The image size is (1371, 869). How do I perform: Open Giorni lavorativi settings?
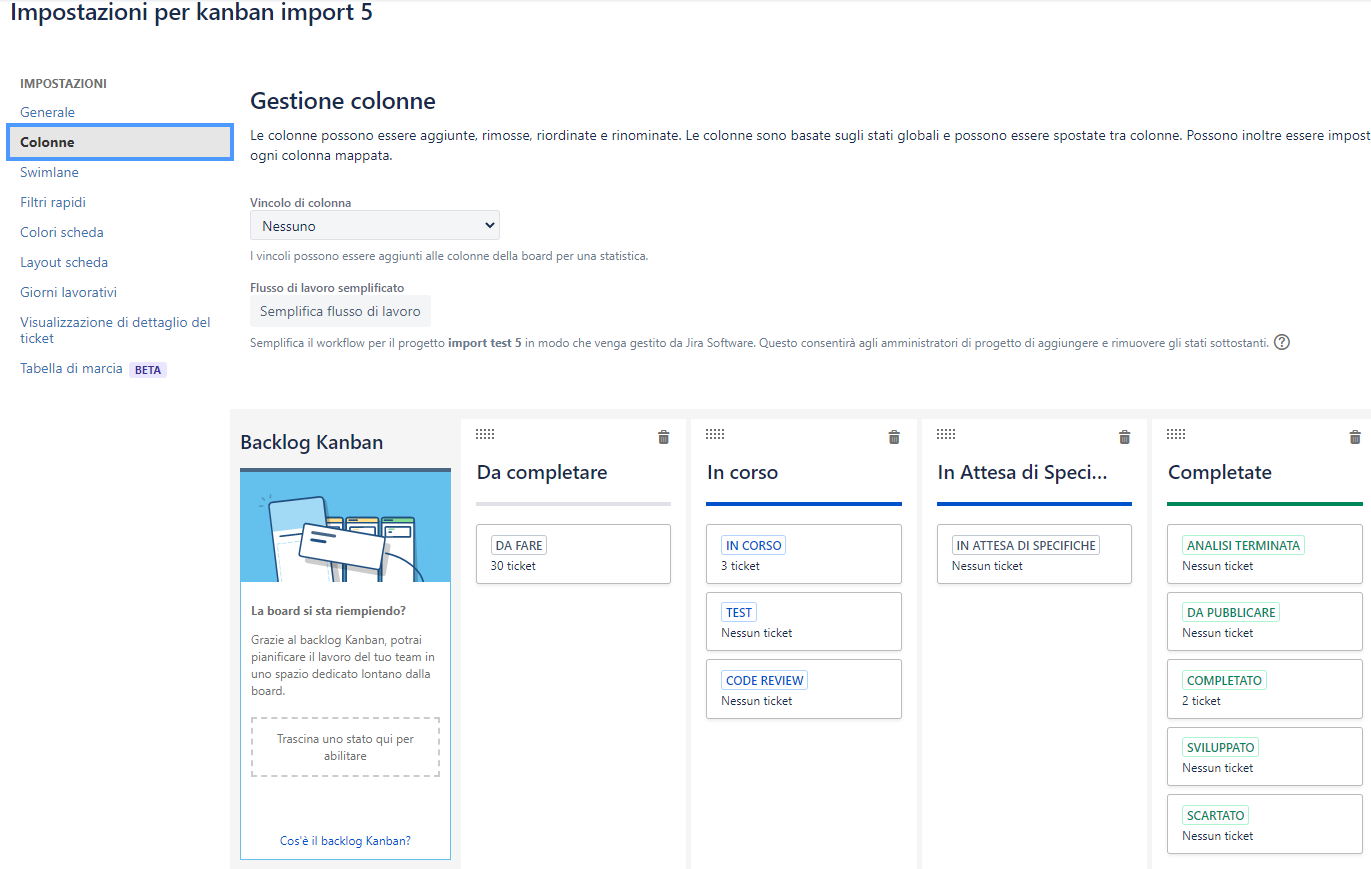[x=68, y=292]
